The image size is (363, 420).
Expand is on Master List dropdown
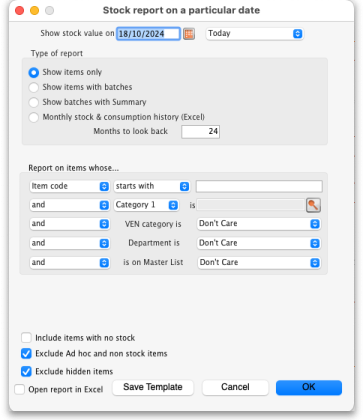tap(259, 263)
